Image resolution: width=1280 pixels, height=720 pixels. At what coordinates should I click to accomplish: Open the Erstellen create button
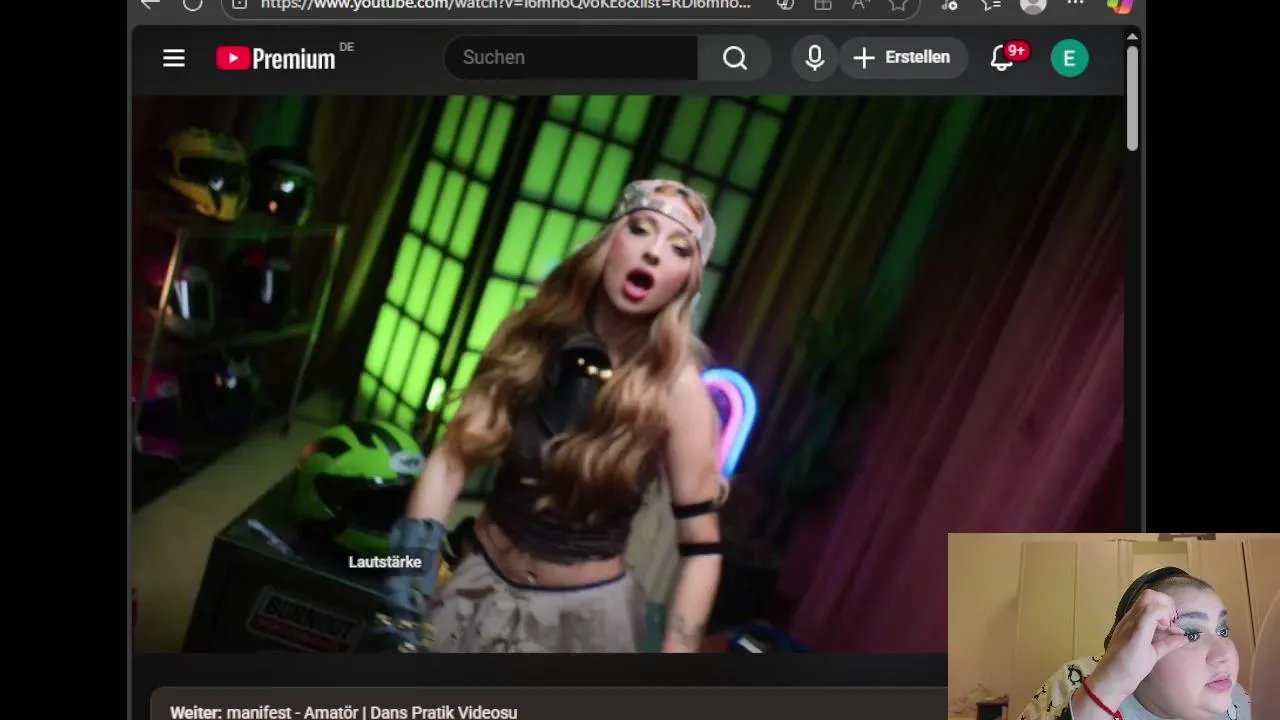(x=903, y=58)
